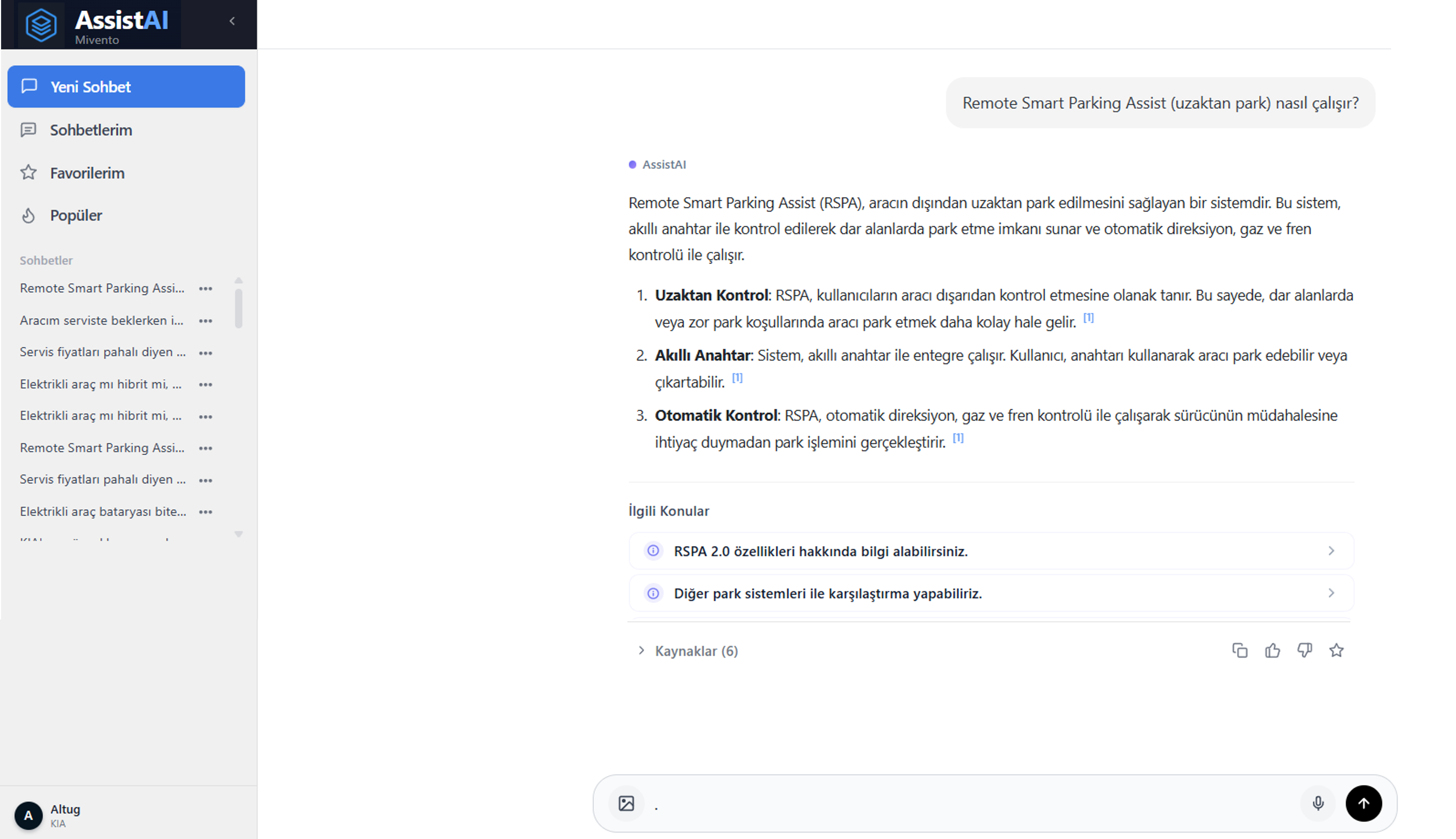The image size is (1456, 839).
Task: Click the image upload icon
Action: [626, 803]
